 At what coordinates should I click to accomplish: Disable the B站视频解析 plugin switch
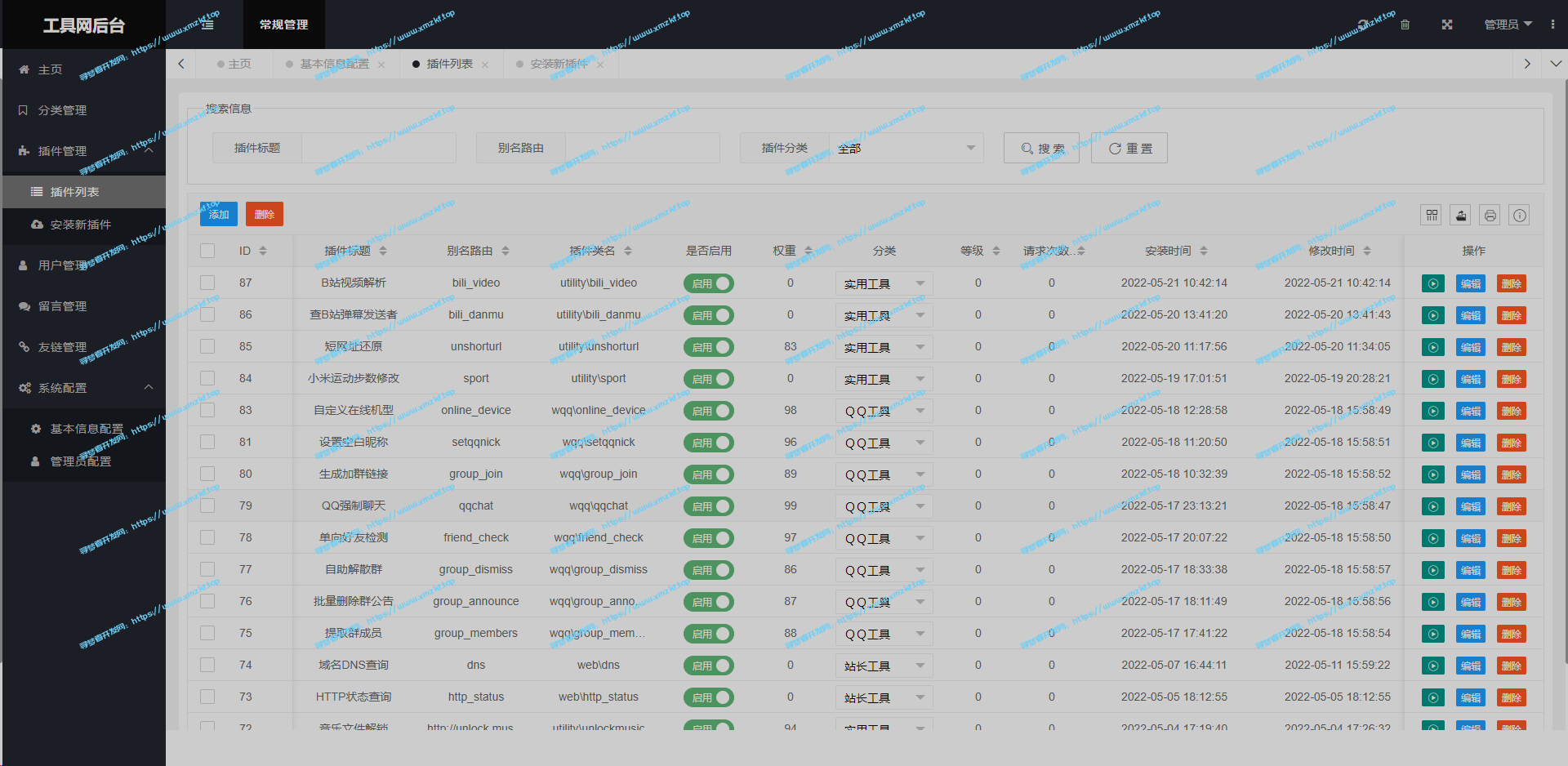(x=709, y=283)
